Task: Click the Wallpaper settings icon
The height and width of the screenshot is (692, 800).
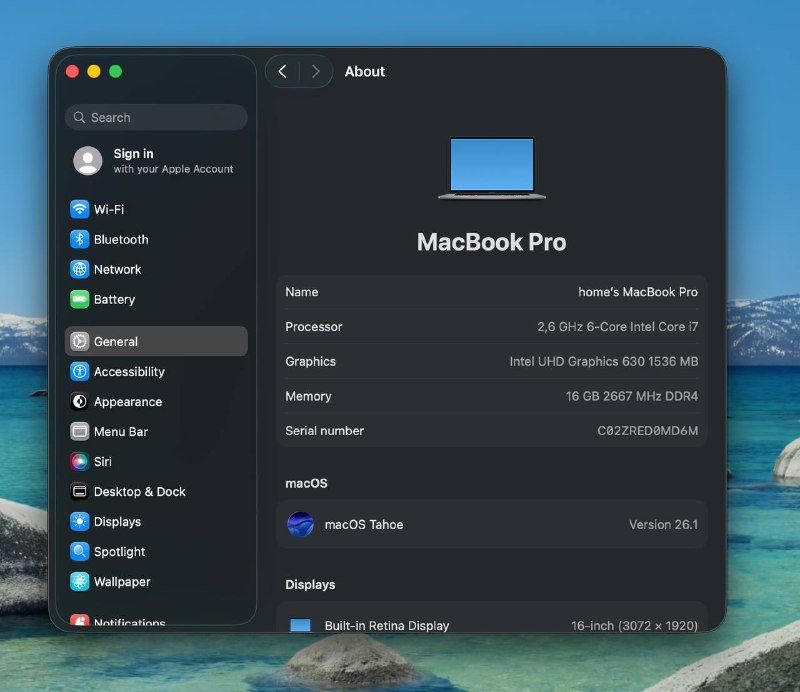Action: [x=81, y=581]
